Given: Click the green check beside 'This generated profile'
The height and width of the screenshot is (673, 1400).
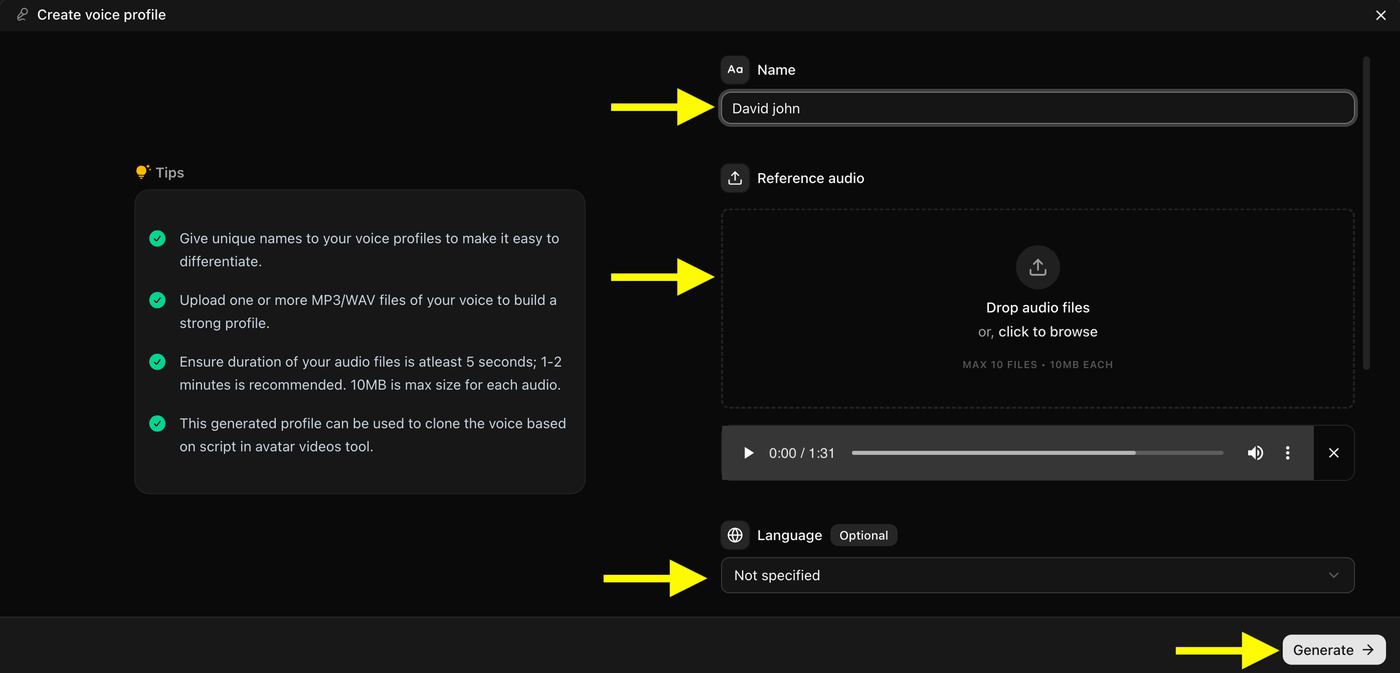Looking at the screenshot, I should (157, 424).
